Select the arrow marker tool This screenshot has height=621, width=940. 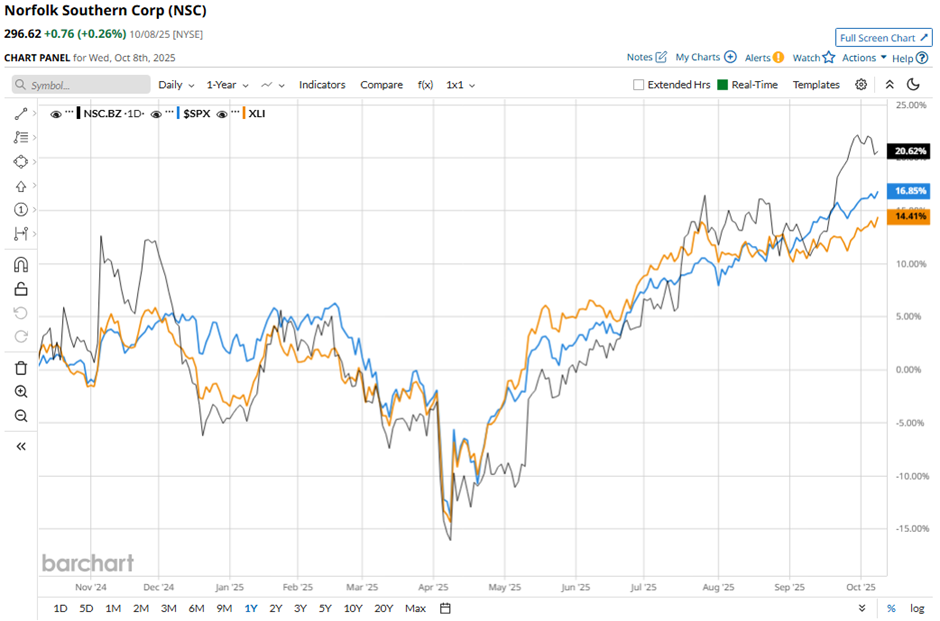[21, 186]
